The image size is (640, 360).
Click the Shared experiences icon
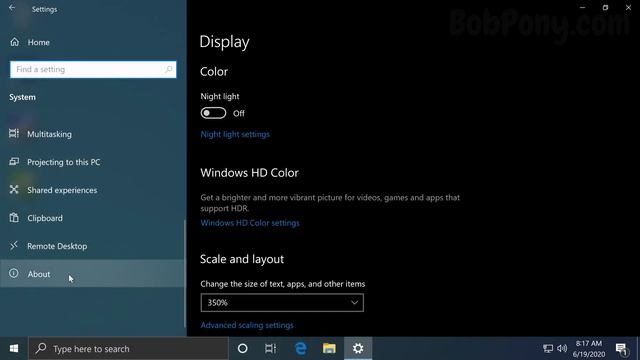(x=14, y=189)
